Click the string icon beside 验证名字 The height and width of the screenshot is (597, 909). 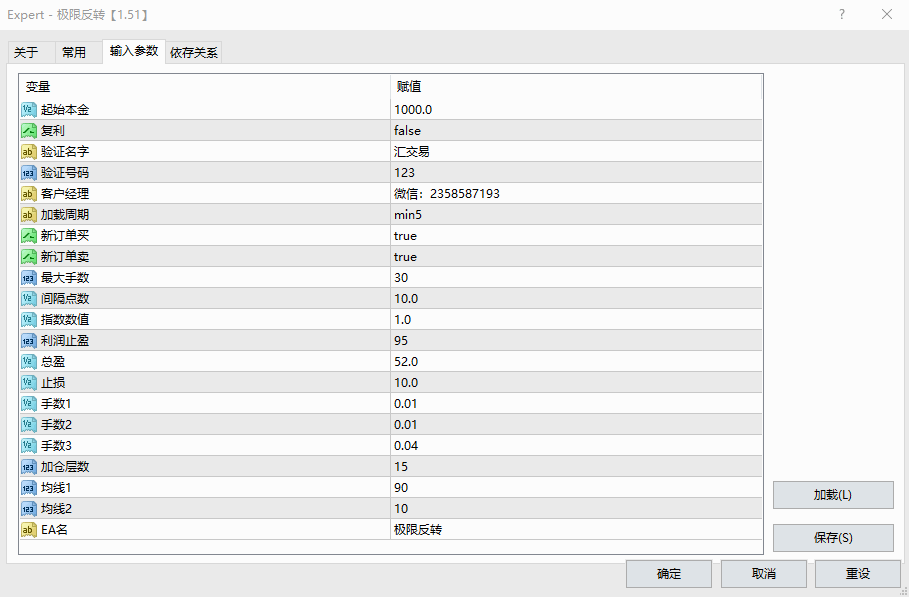pyautogui.click(x=29, y=152)
